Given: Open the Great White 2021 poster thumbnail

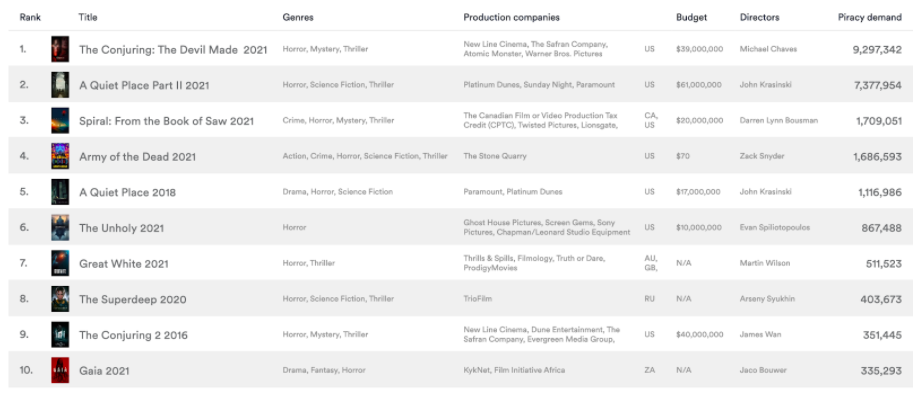Looking at the screenshot, I should point(60,264).
